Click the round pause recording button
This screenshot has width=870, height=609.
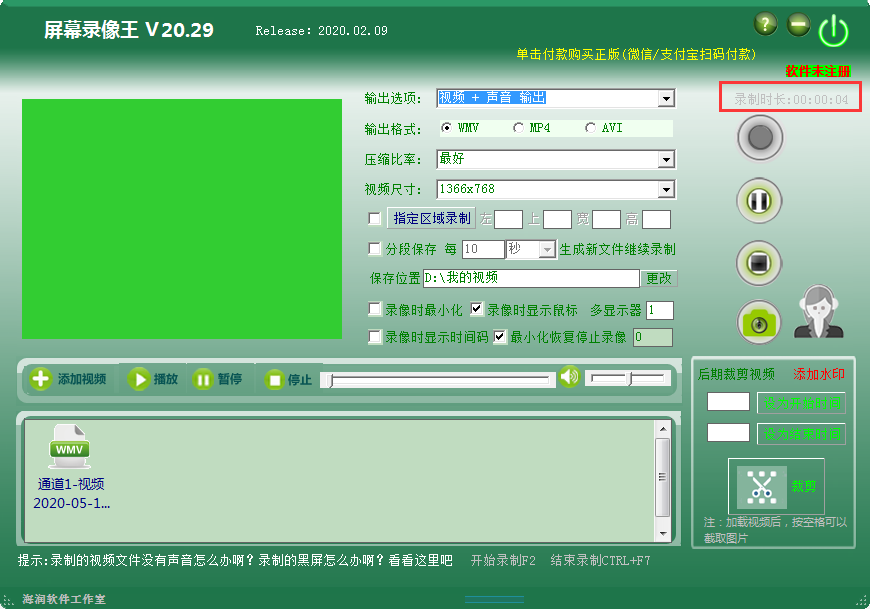[x=759, y=201]
